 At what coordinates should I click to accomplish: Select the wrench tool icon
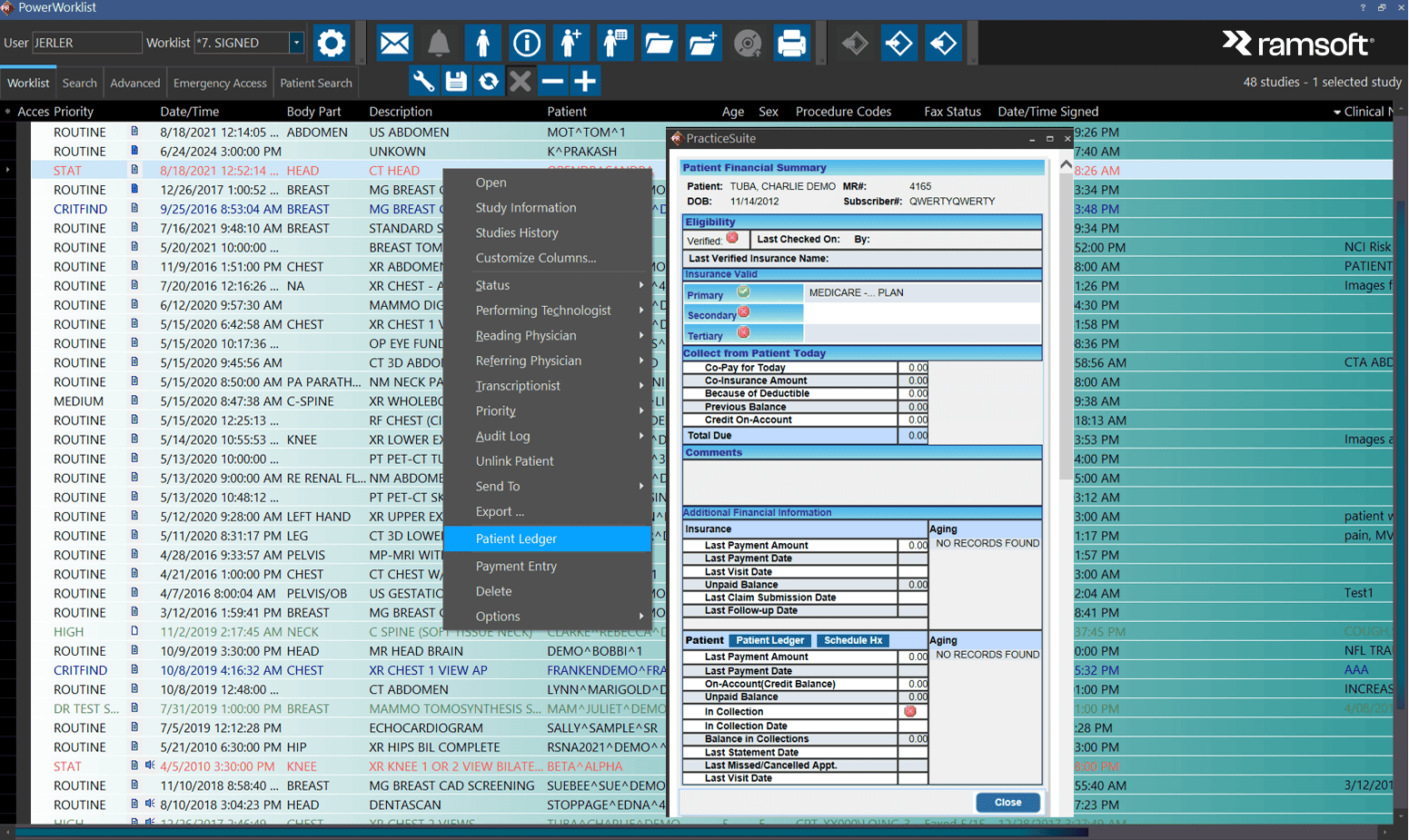pos(422,81)
